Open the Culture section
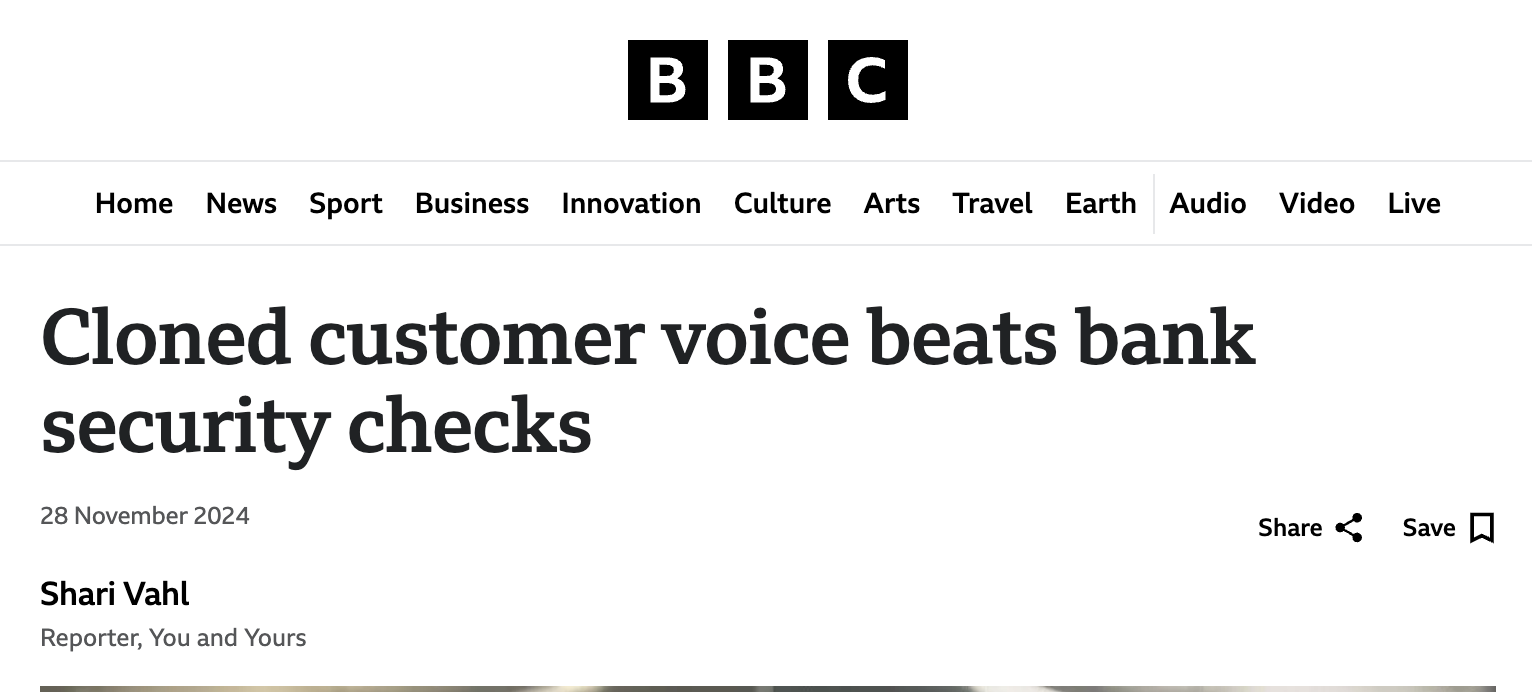Image resolution: width=1532 pixels, height=692 pixels. (782, 203)
